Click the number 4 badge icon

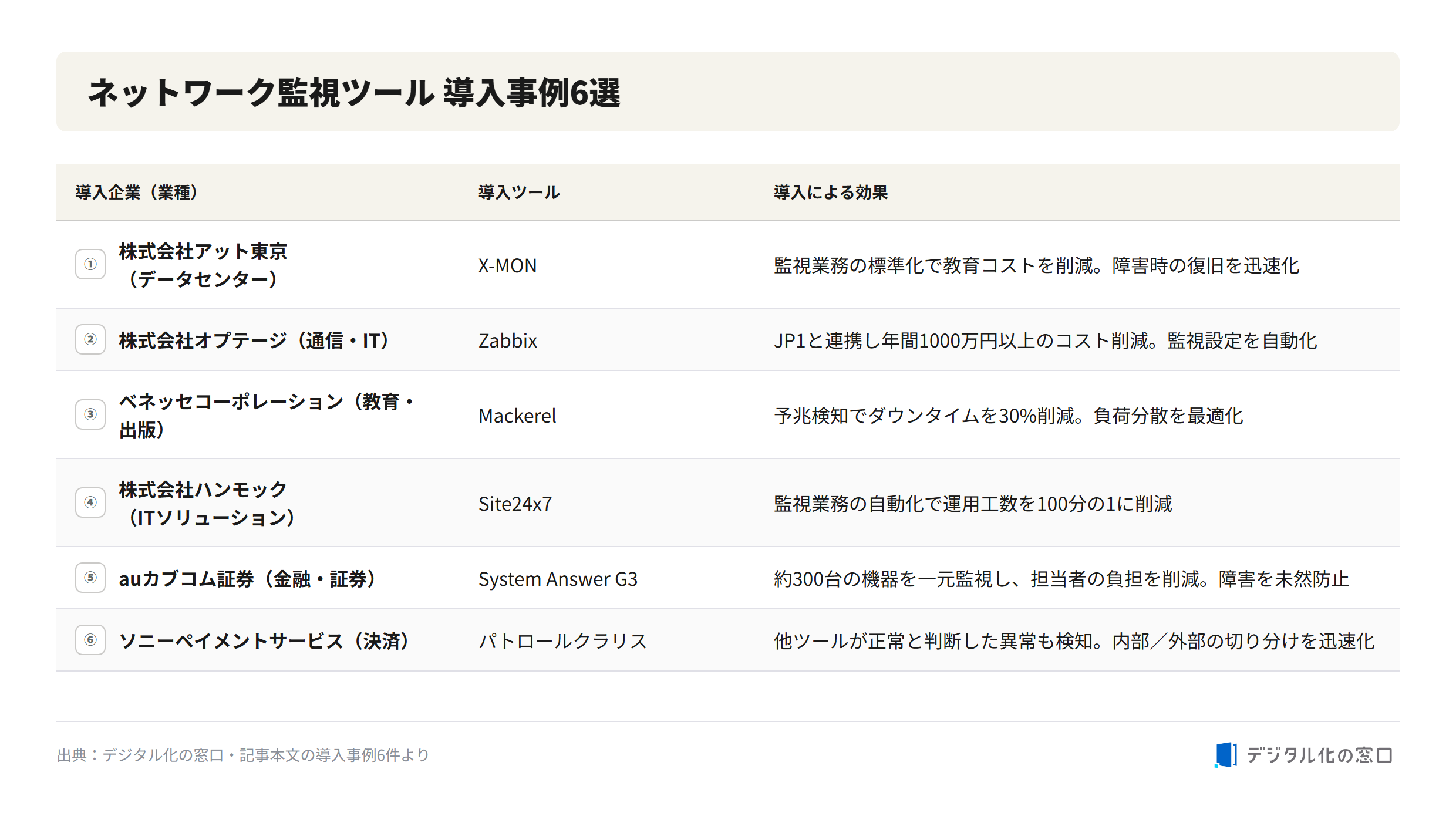pyautogui.click(x=90, y=502)
